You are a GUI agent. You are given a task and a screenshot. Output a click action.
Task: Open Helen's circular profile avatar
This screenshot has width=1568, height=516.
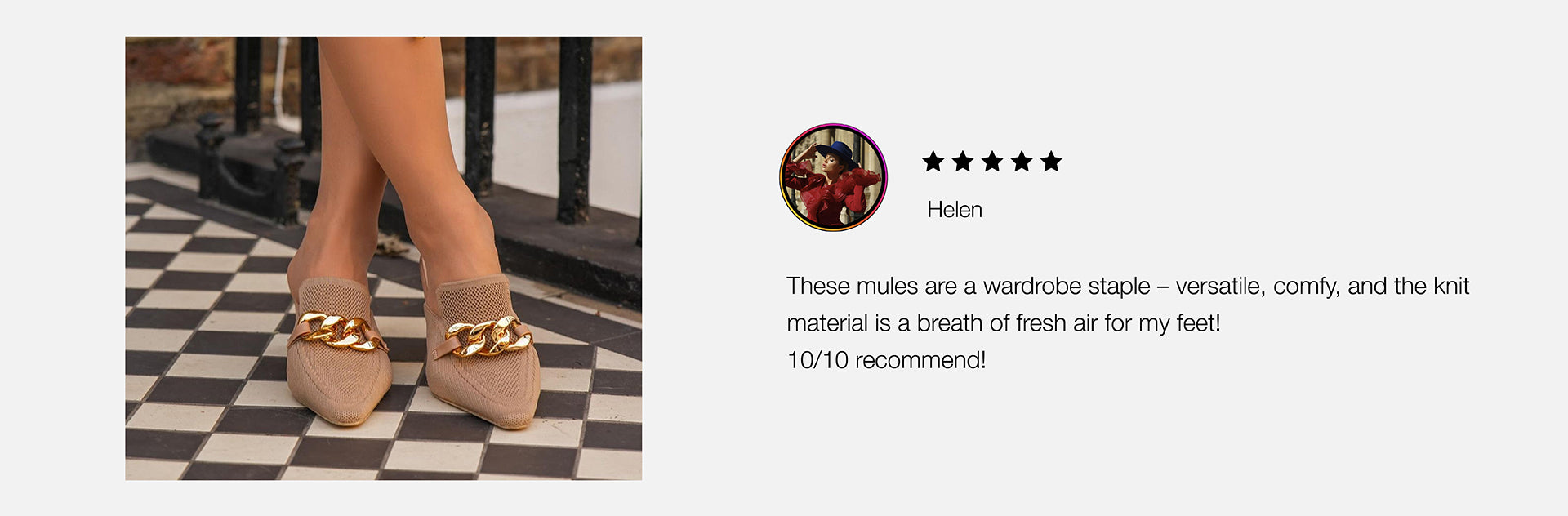(833, 177)
